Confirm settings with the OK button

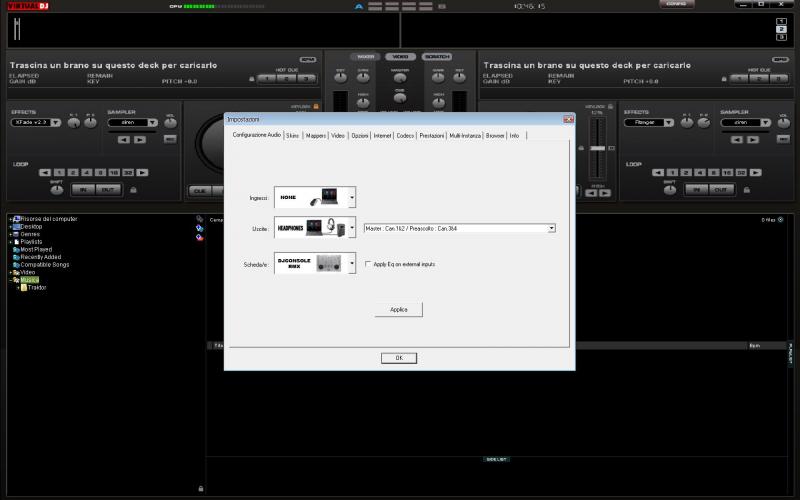click(399, 358)
